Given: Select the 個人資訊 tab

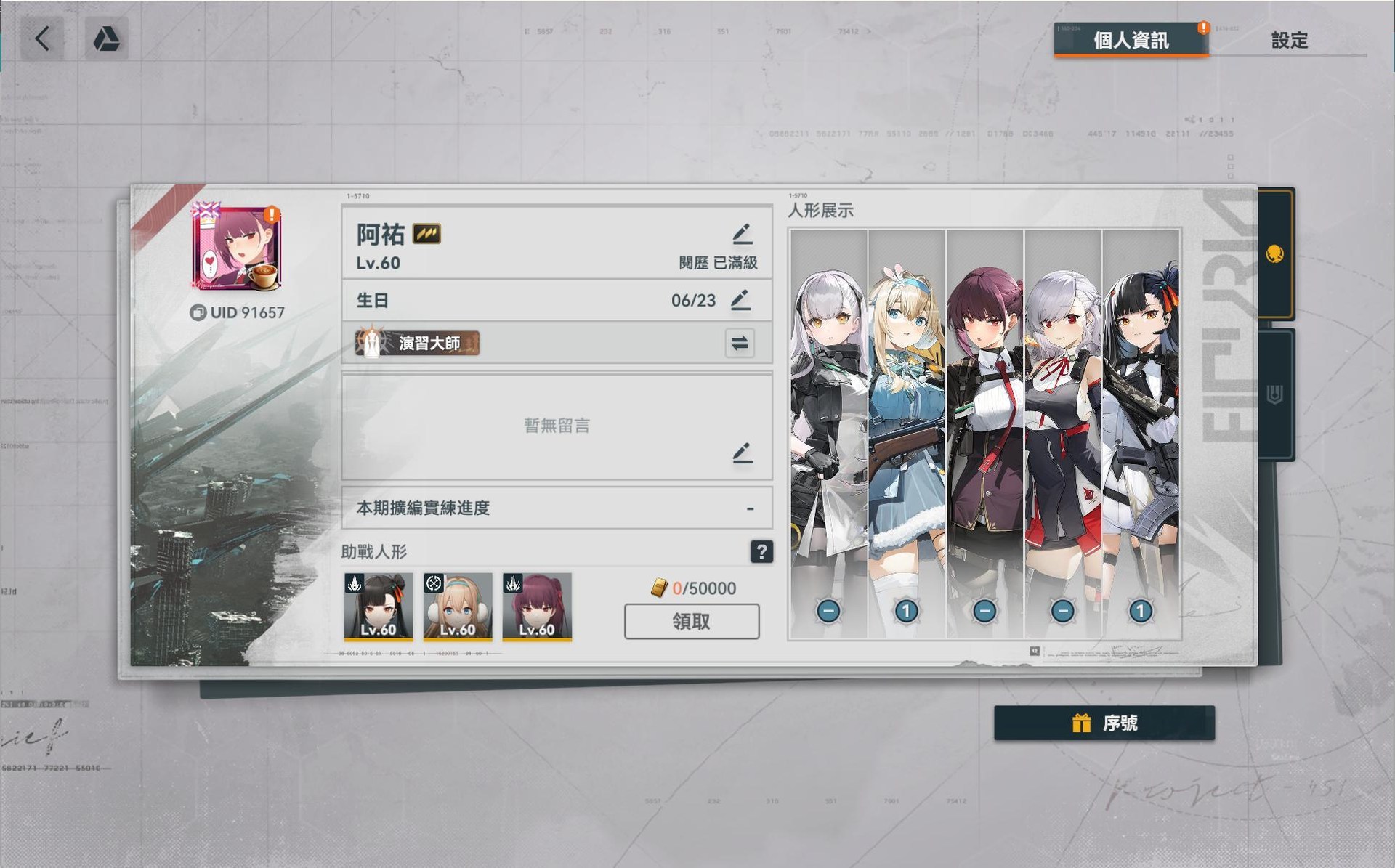Looking at the screenshot, I should tap(1131, 40).
